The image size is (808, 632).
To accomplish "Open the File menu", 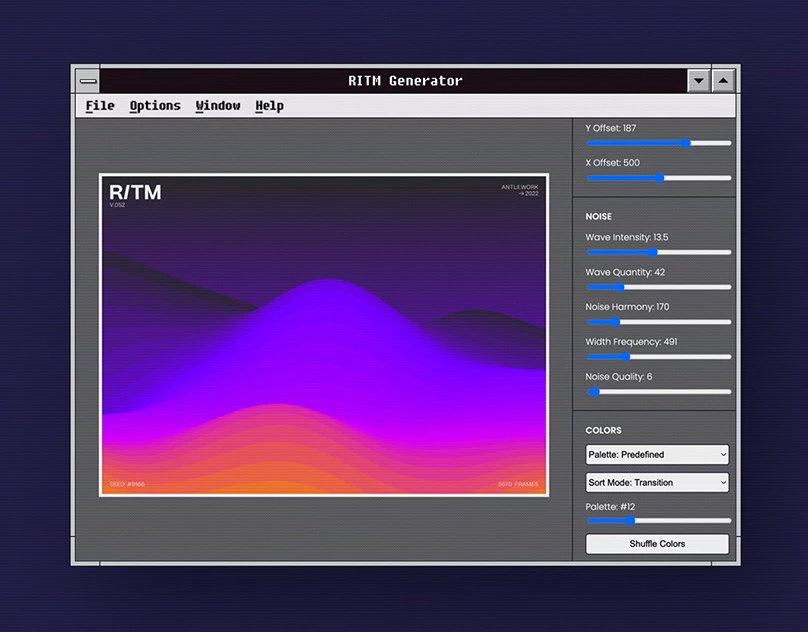I will click(100, 106).
